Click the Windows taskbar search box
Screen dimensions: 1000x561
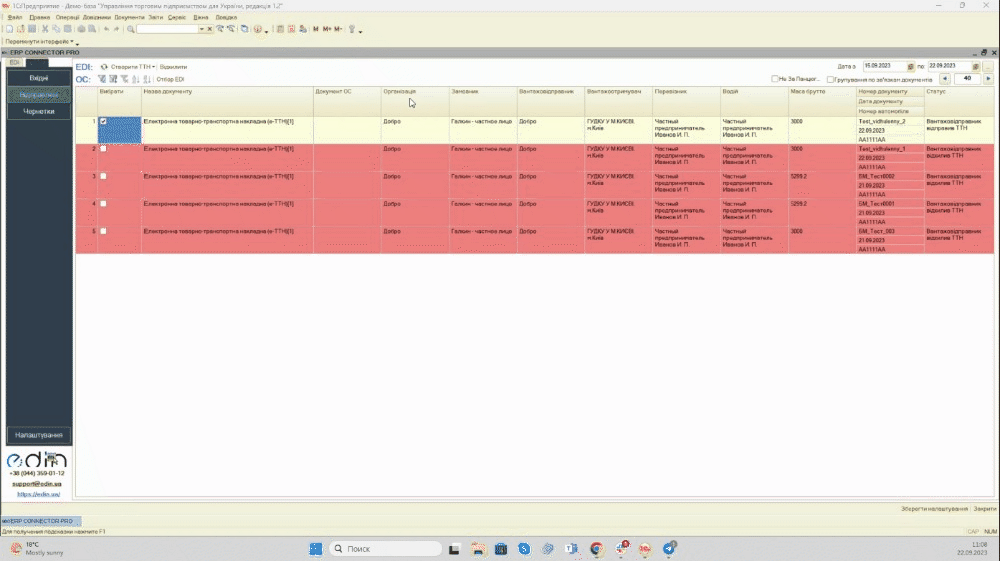(386, 548)
